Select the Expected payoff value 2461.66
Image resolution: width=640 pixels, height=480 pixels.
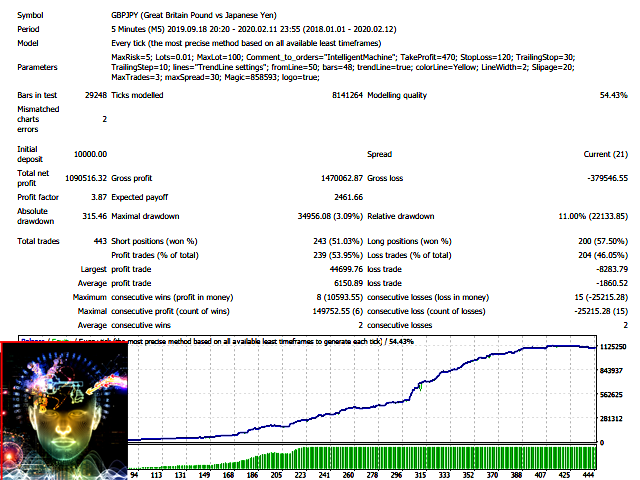[x=349, y=197]
